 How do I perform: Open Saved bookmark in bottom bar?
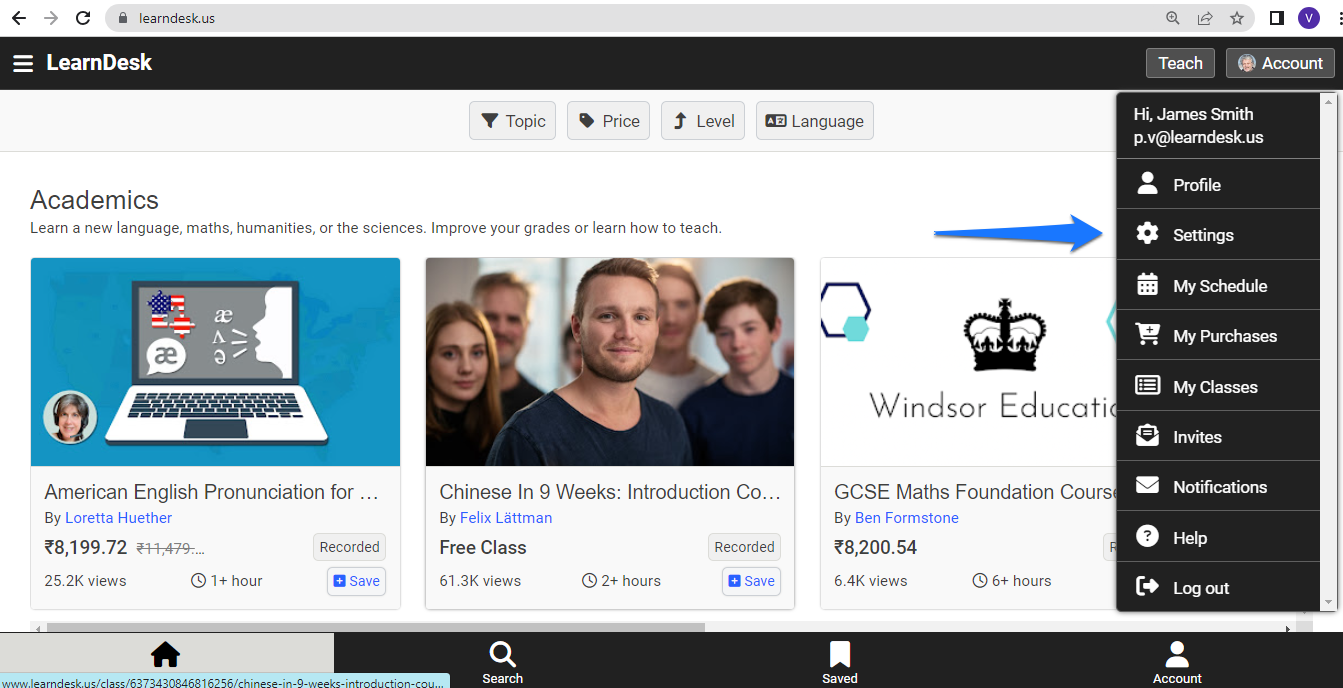tap(840, 661)
